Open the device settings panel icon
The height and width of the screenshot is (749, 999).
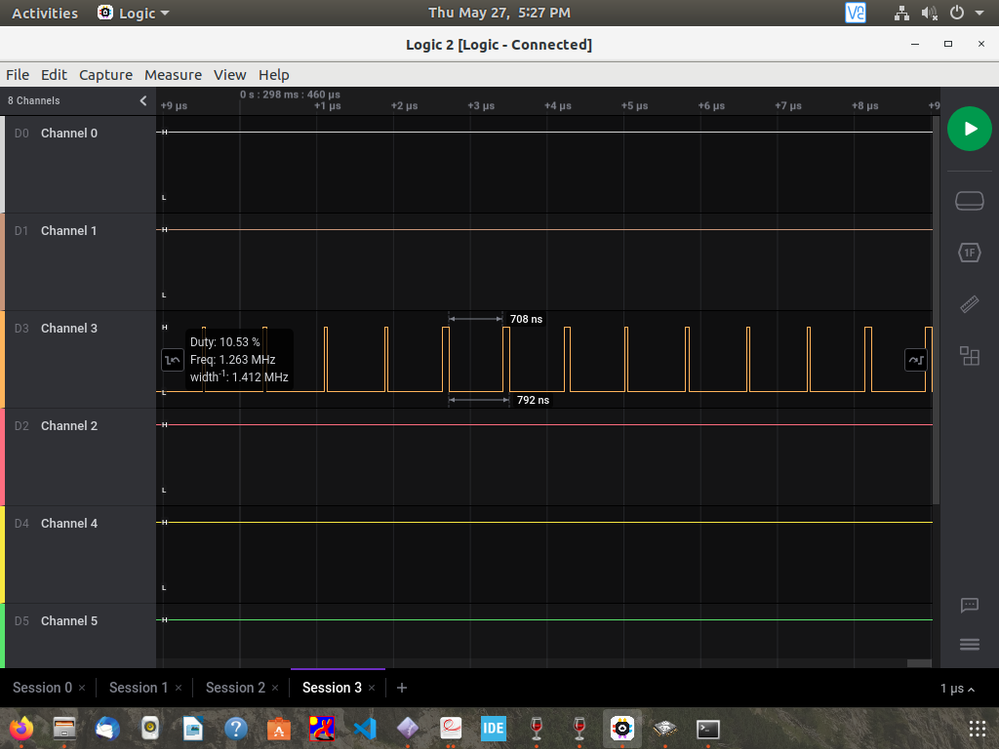(x=969, y=201)
